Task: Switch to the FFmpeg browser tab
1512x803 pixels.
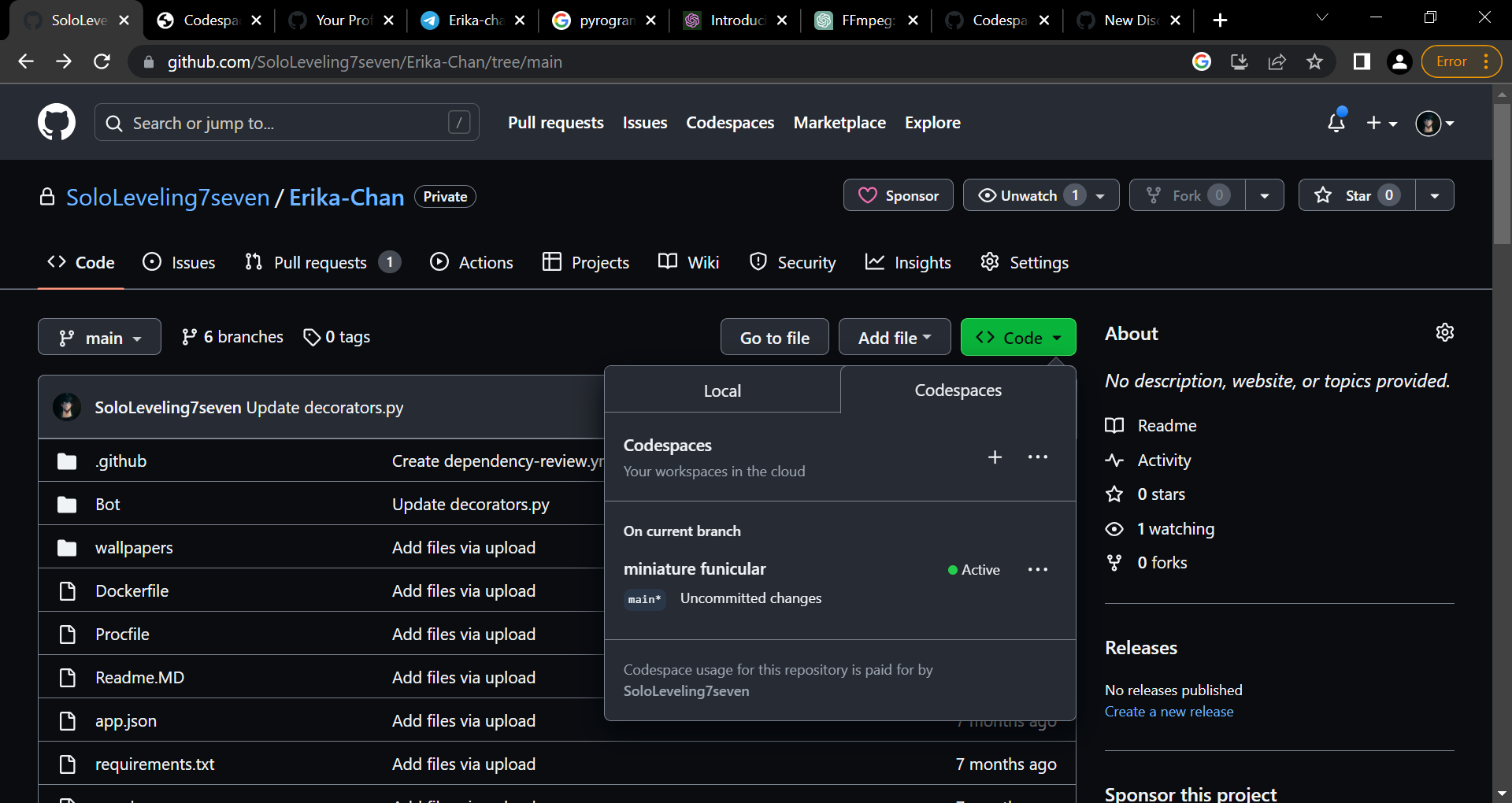Action: coord(866,20)
